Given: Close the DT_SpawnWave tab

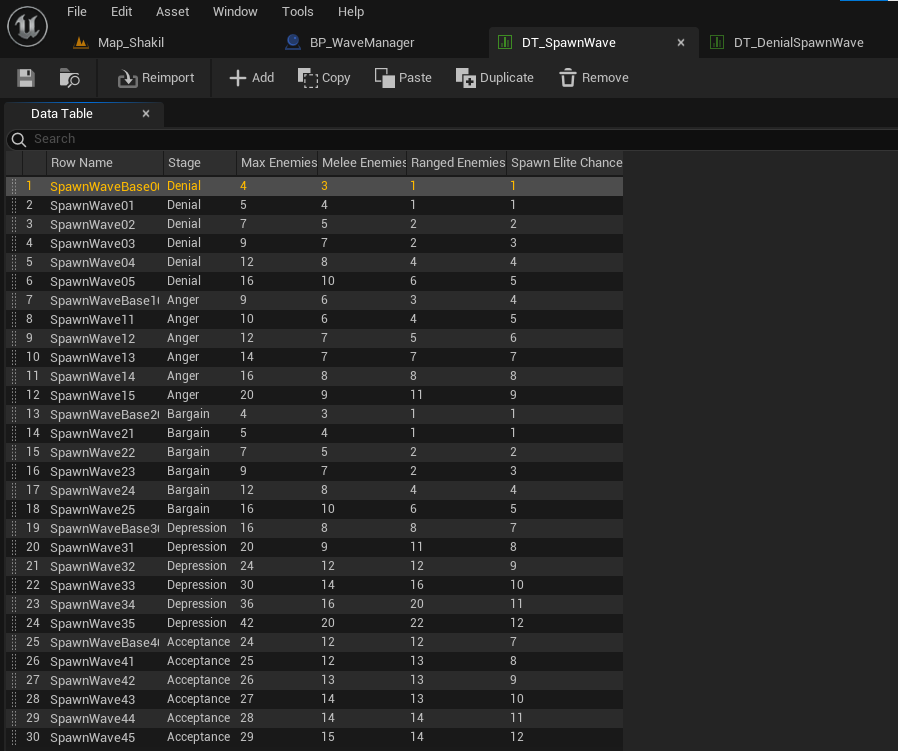Looking at the screenshot, I should click(681, 42).
